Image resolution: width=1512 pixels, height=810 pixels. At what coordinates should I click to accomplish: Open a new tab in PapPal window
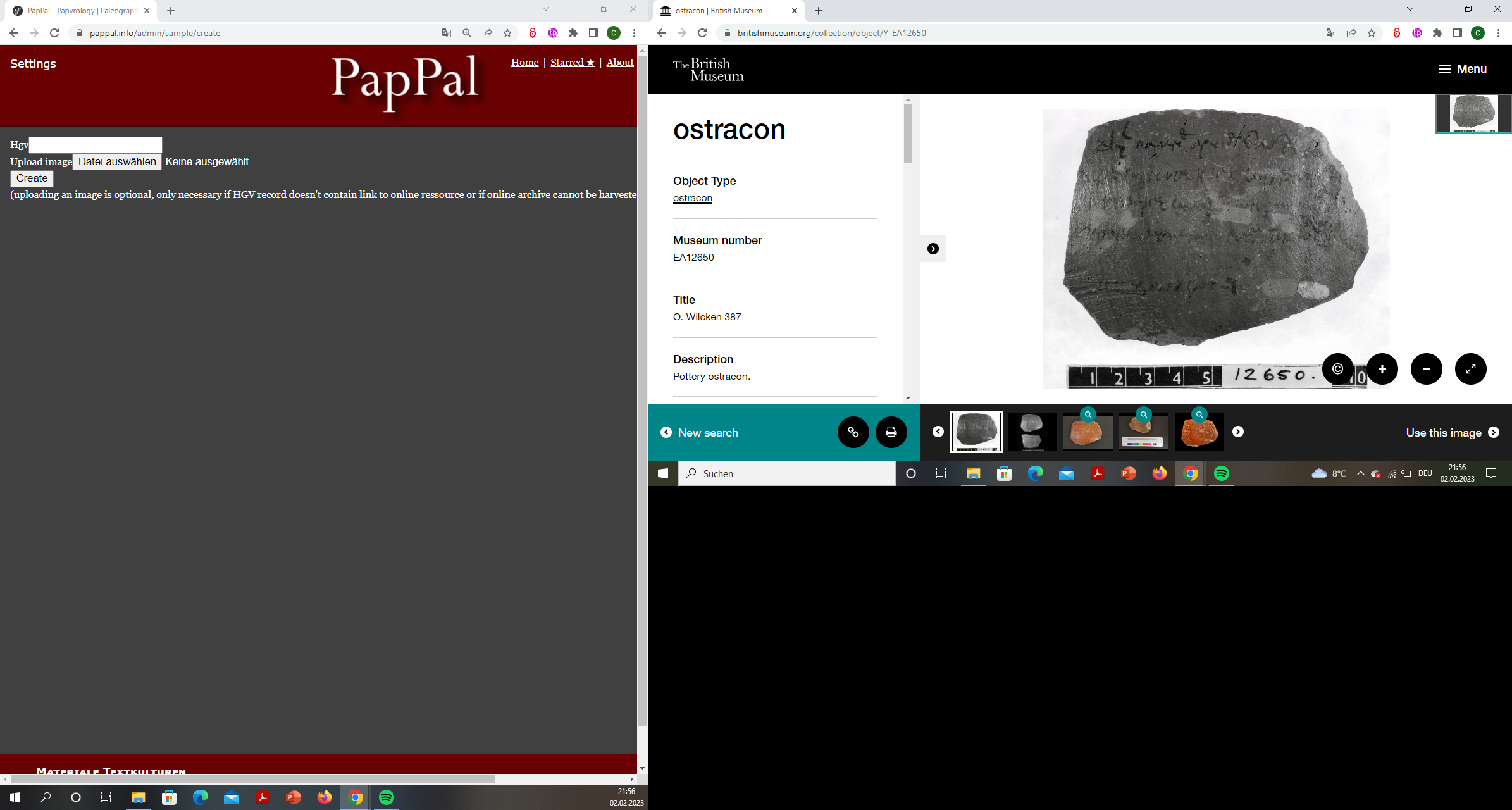click(x=171, y=11)
